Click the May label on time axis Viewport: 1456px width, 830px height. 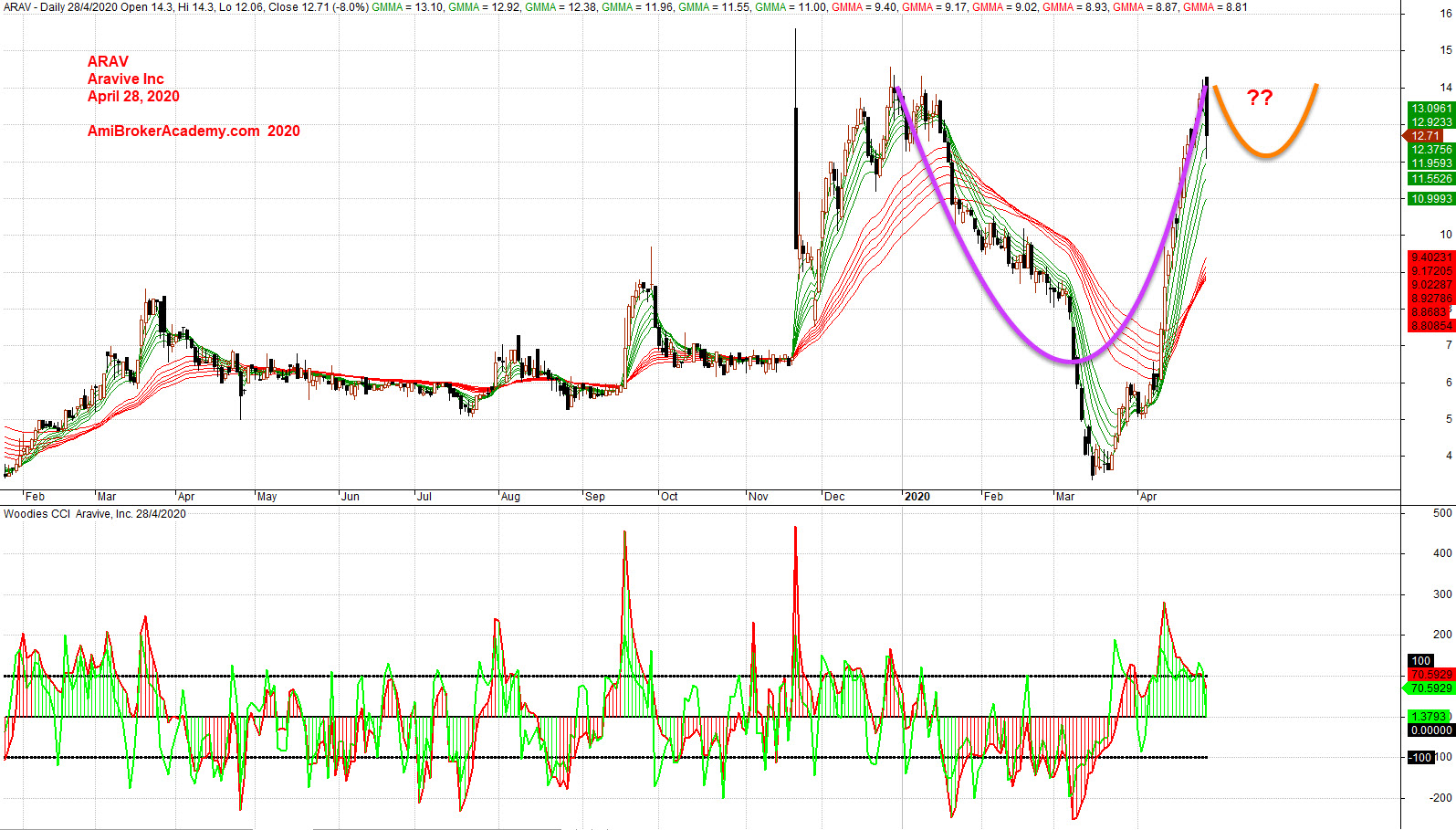tap(267, 497)
